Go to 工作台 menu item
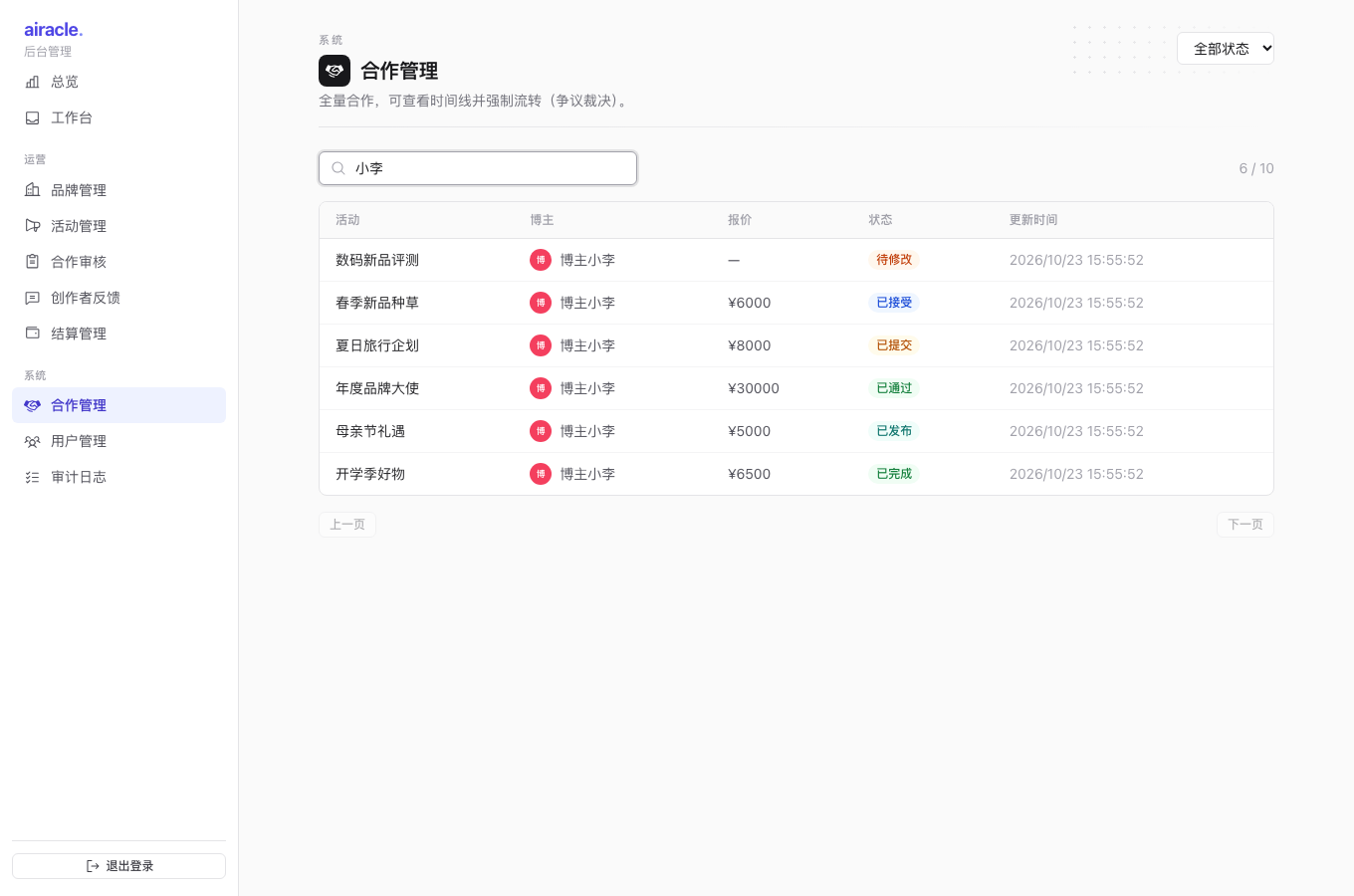Viewport: 1354px width, 896px height. click(x=118, y=117)
